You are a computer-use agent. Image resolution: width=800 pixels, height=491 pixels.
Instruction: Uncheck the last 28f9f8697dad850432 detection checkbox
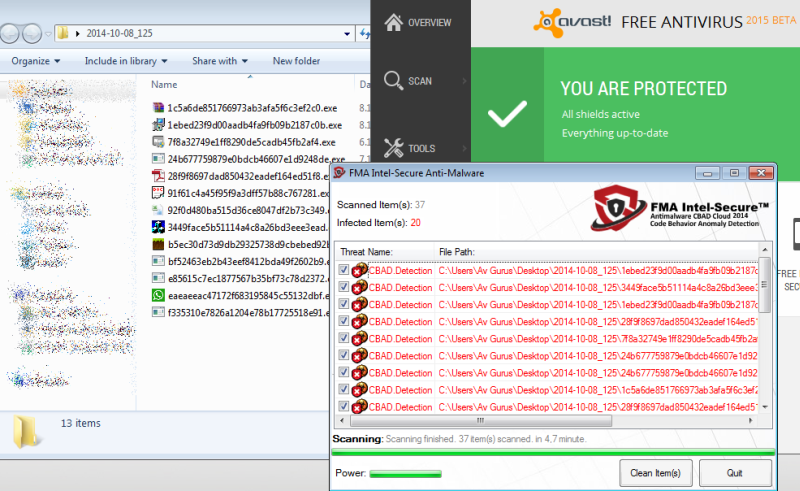point(343,406)
